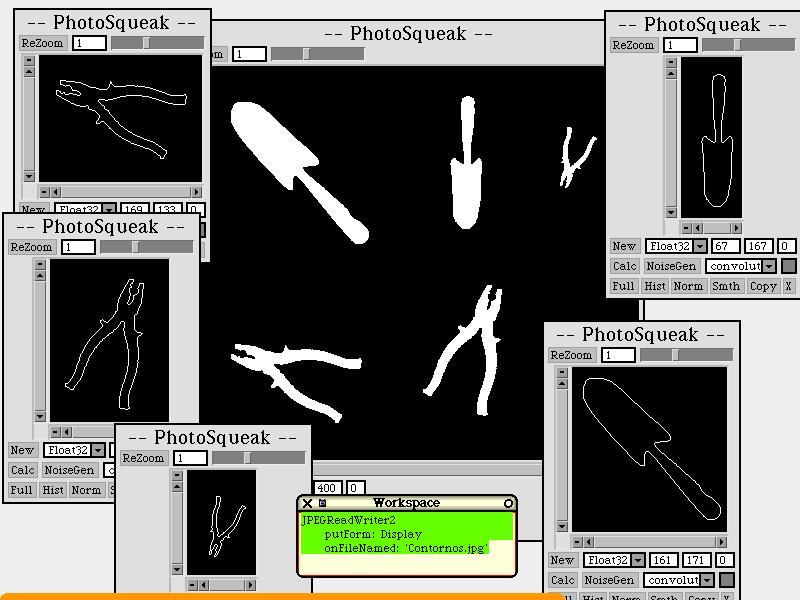Click the gray color swatch in diagonal trowel window
800x600 pixels.
[x=727, y=580]
